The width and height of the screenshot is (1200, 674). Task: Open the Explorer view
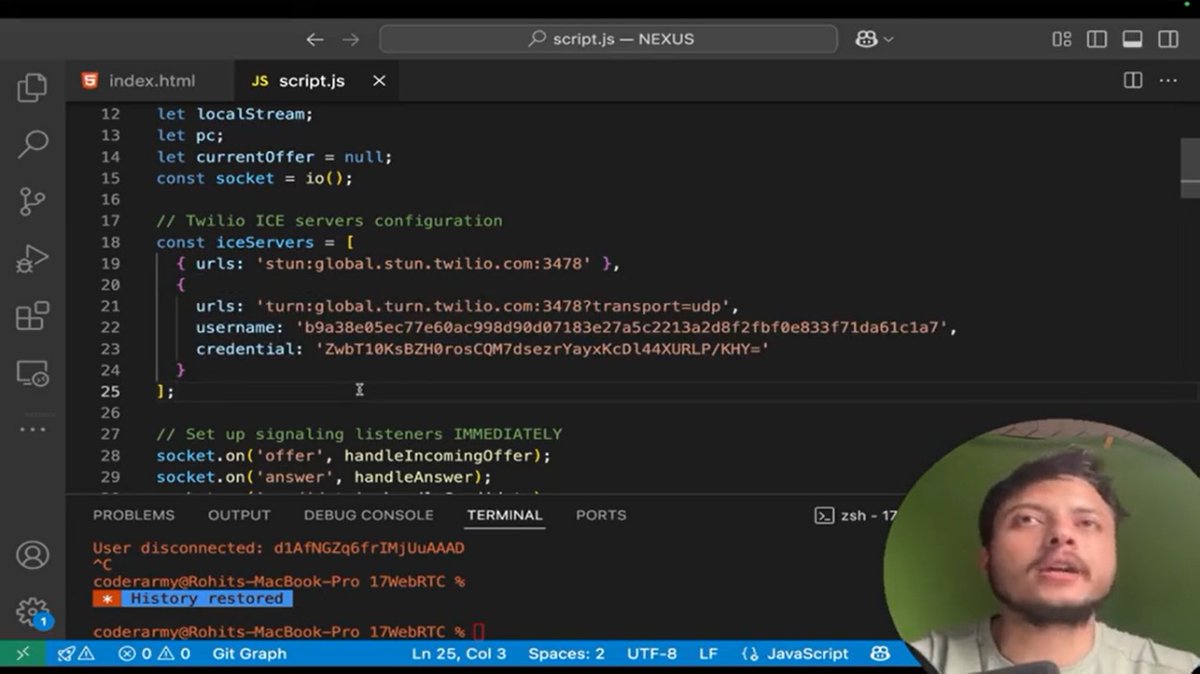click(x=31, y=87)
